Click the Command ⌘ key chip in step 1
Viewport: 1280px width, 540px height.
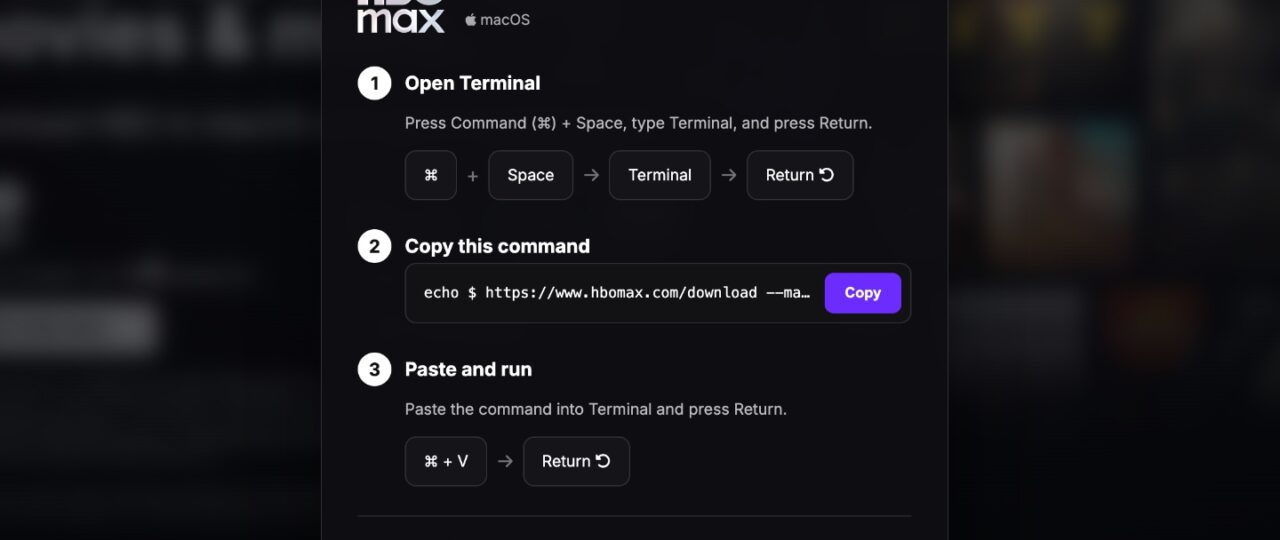pyautogui.click(x=431, y=175)
